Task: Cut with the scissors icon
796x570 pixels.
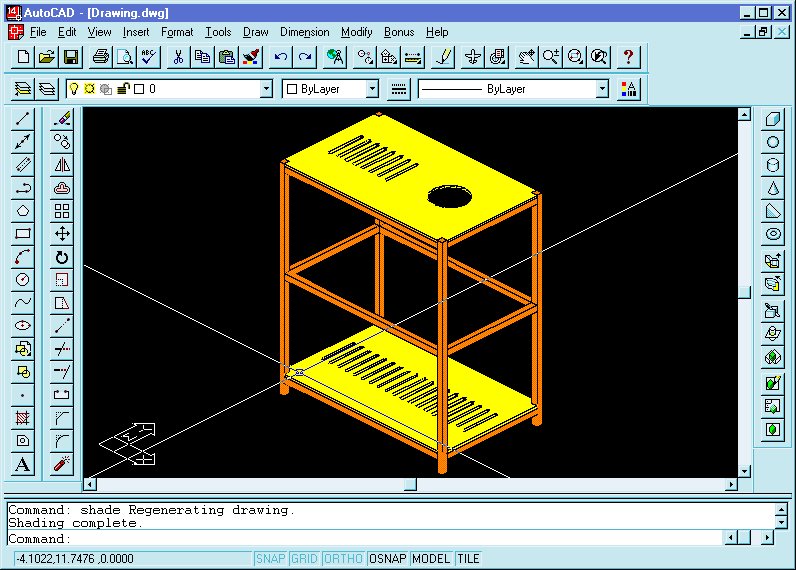Action: pos(178,57)
